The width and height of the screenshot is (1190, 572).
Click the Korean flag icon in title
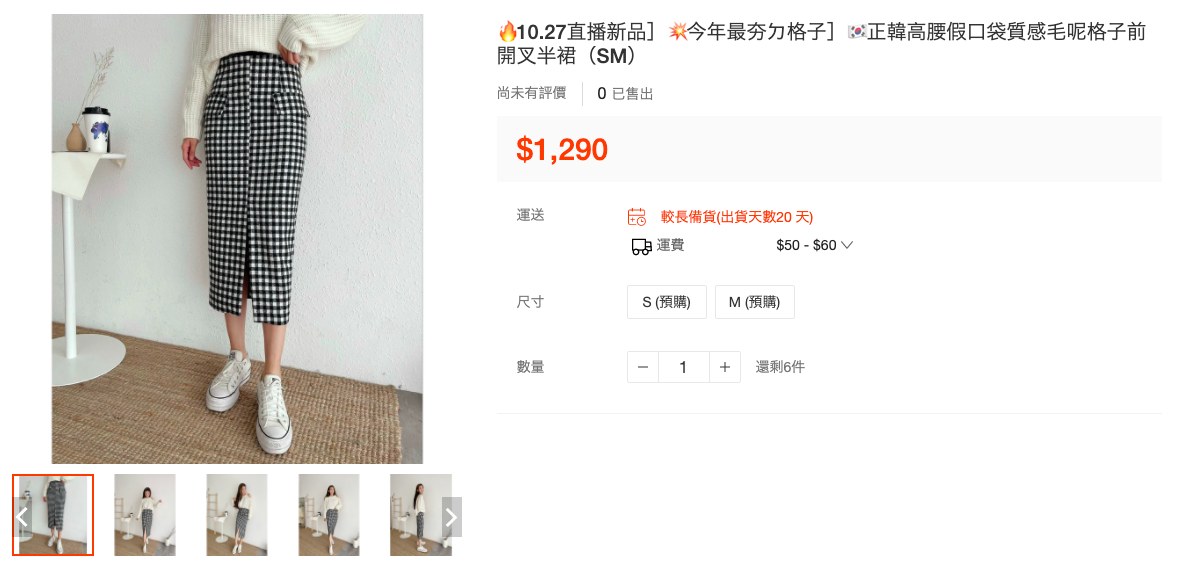tap(857, 32)
